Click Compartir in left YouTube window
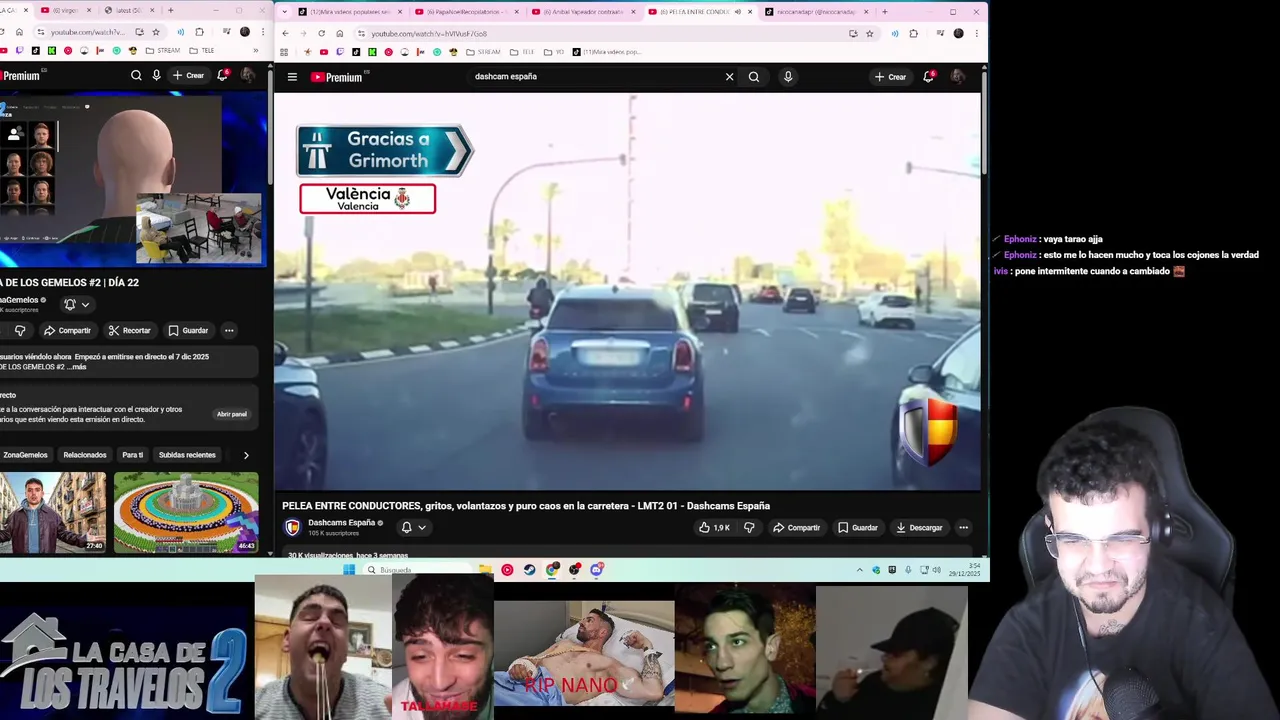This screenshot has height=720, width=1280. click(67, 331)
